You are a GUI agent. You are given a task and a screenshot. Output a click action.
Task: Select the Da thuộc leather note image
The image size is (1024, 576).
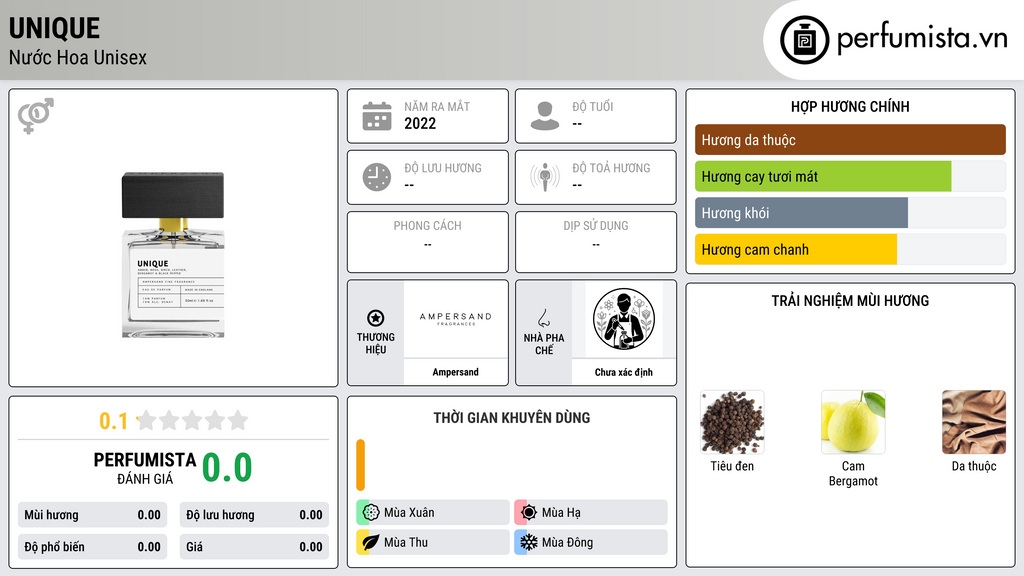(974, 423)
